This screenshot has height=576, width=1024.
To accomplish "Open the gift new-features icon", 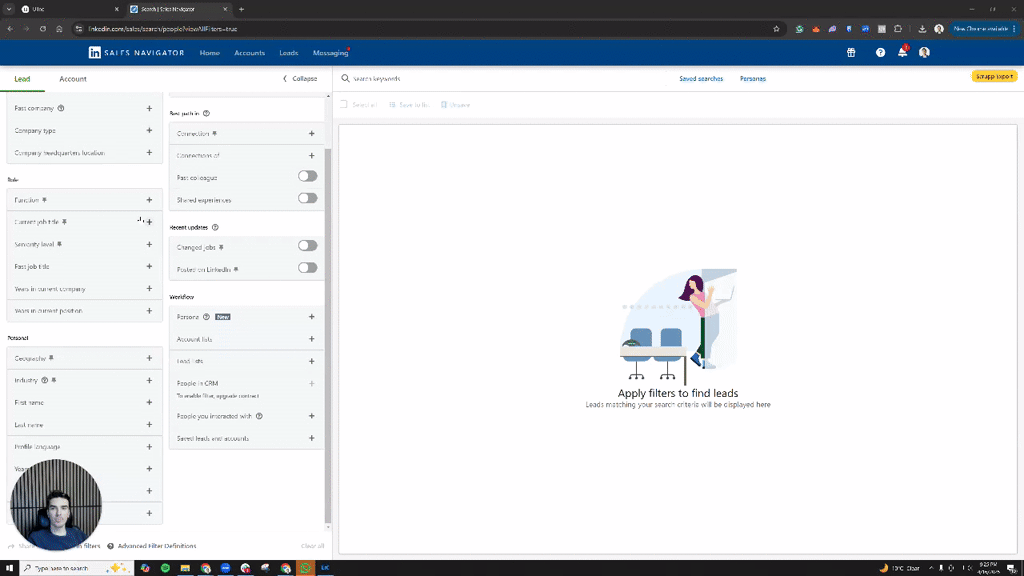I will tap(851, 52).
